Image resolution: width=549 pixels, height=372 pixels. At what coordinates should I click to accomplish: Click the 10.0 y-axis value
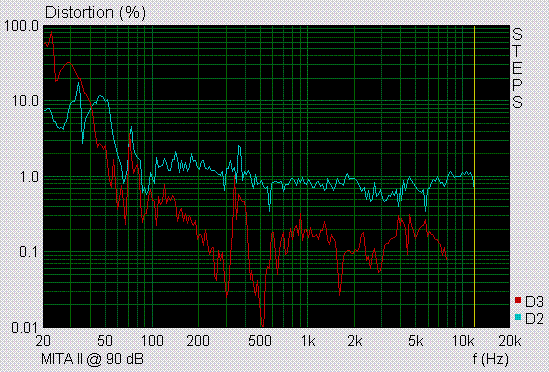coord(25,101)
